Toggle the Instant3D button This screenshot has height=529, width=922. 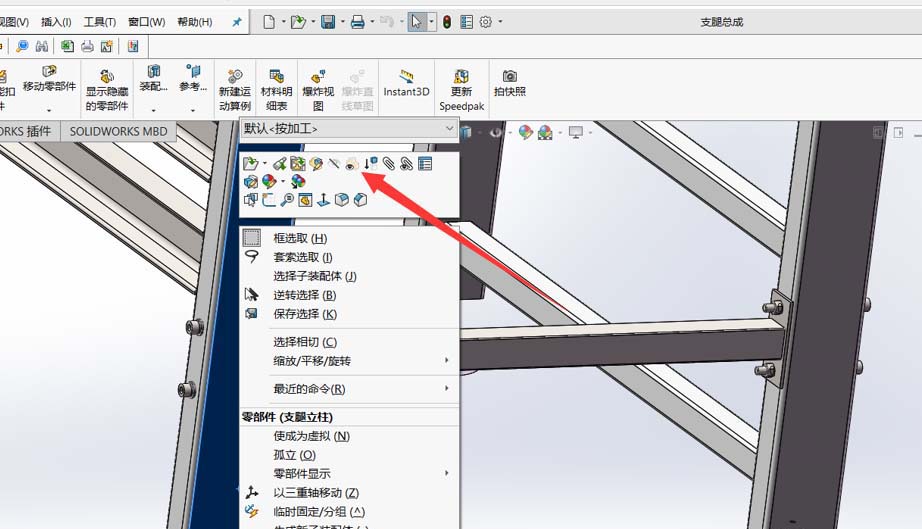pyautogui.click(x=406, y=82)
